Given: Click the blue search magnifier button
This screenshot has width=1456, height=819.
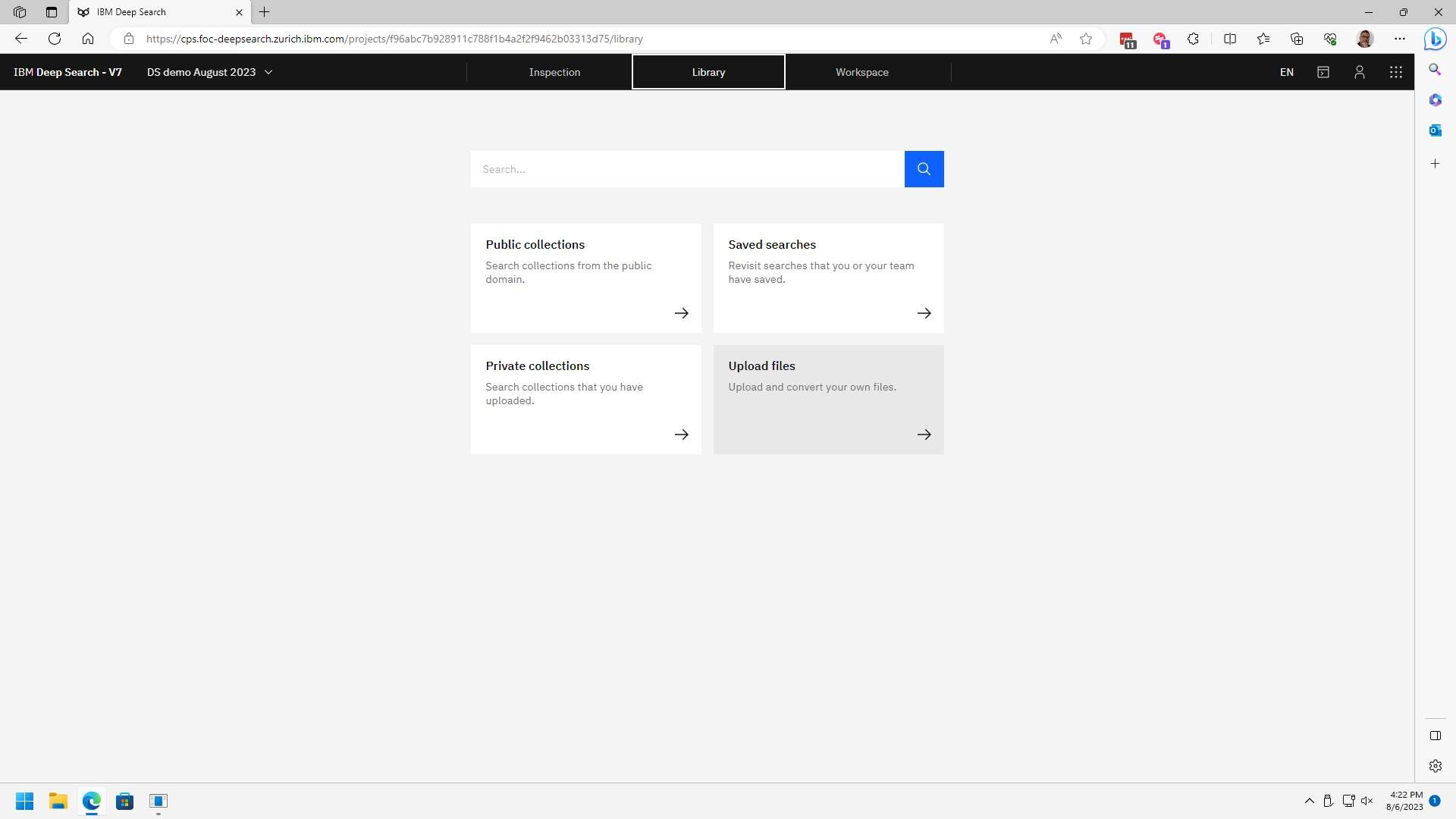Looking at the screenshot, I should pyautogui.click(x=924, y=169).
